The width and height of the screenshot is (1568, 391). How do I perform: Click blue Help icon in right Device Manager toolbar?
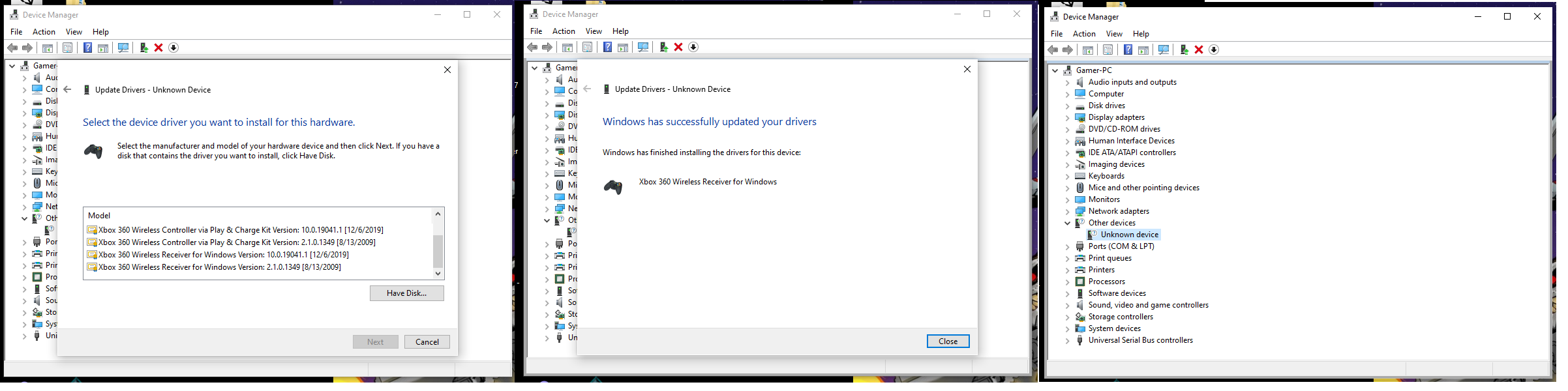coord(1128,50)
